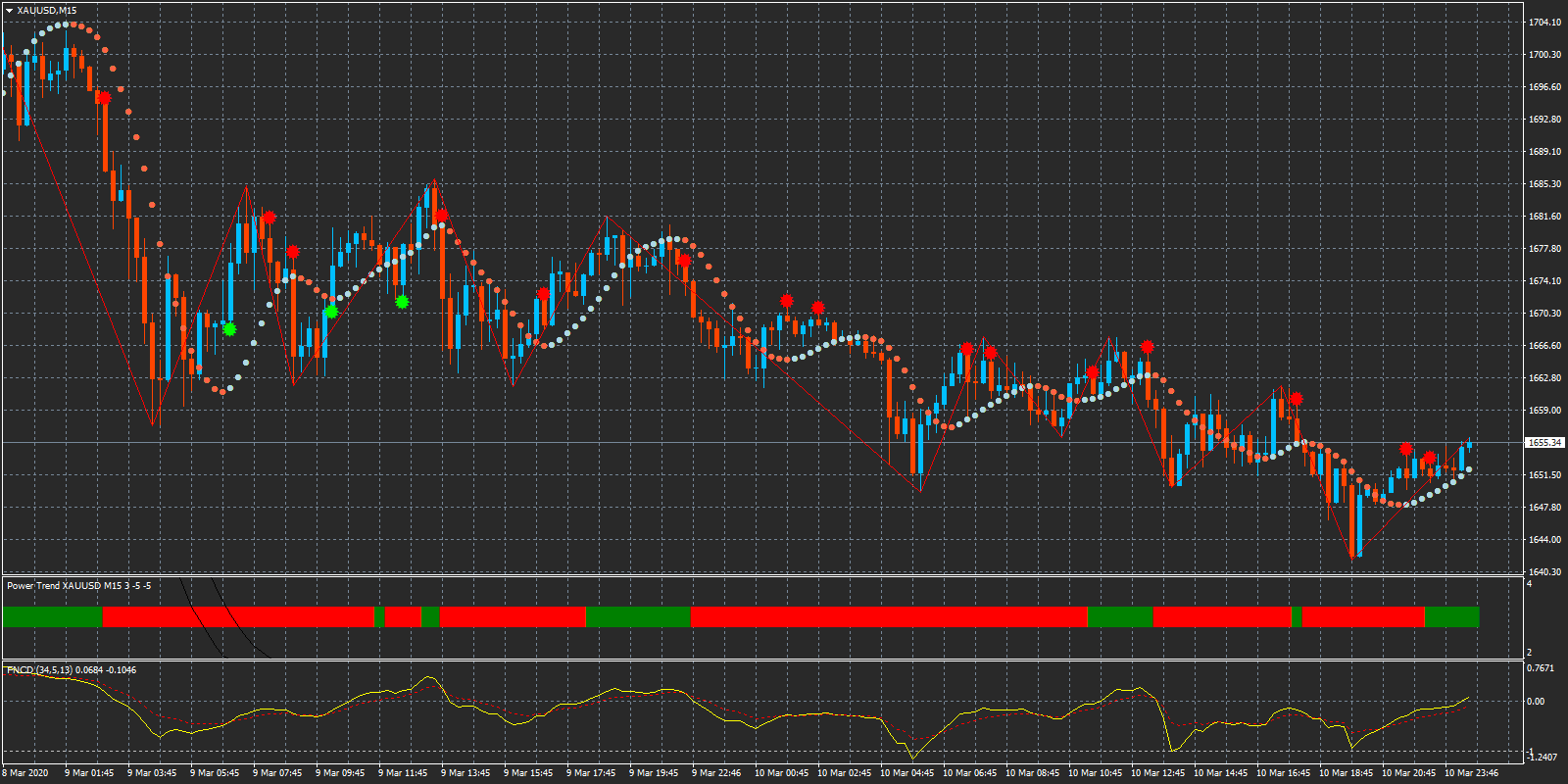
Task: Select the 10 Mar 23:46 time label
Action: click(1471, 773)
